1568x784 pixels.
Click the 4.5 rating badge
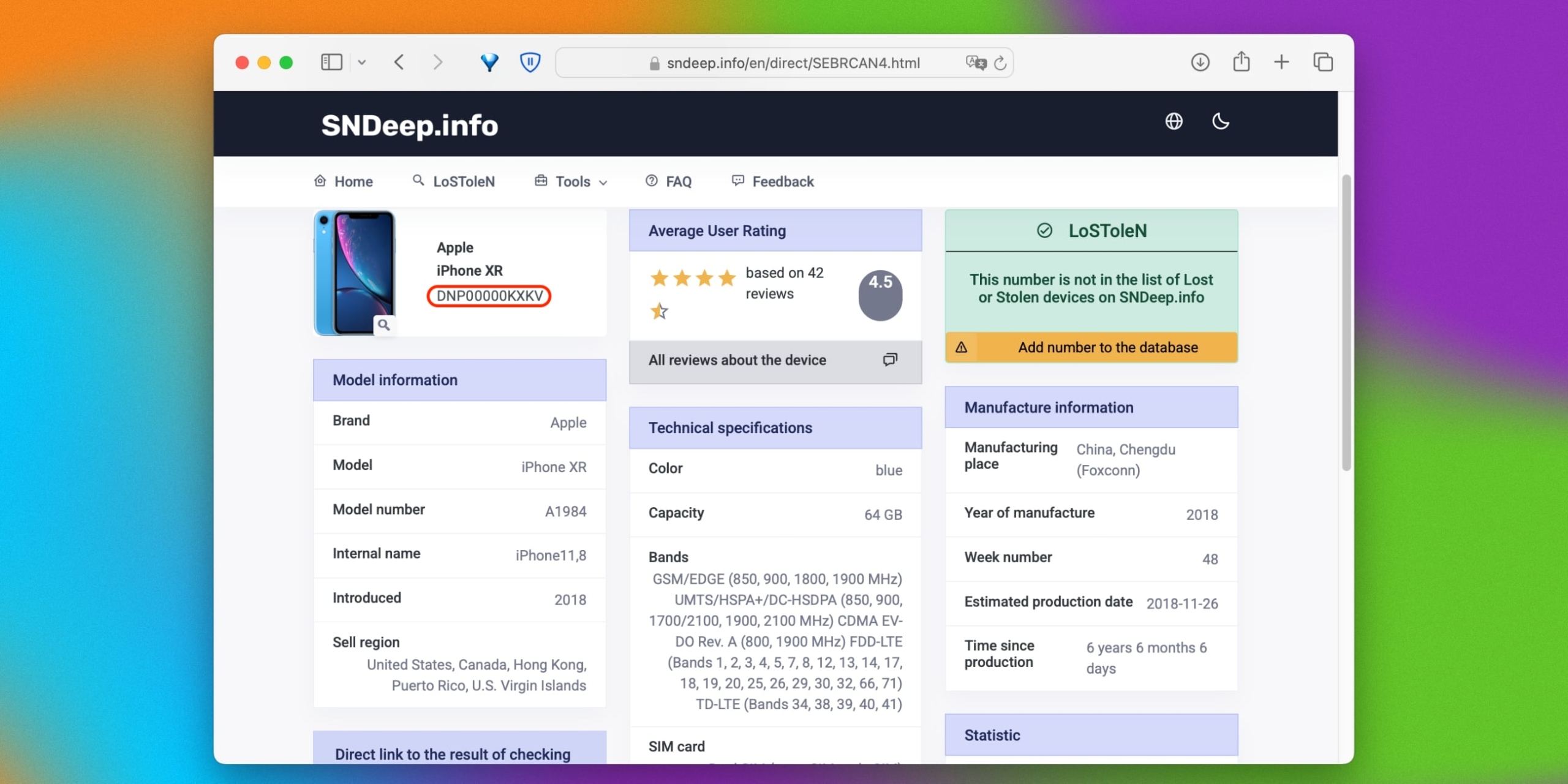tap(880, 295)
